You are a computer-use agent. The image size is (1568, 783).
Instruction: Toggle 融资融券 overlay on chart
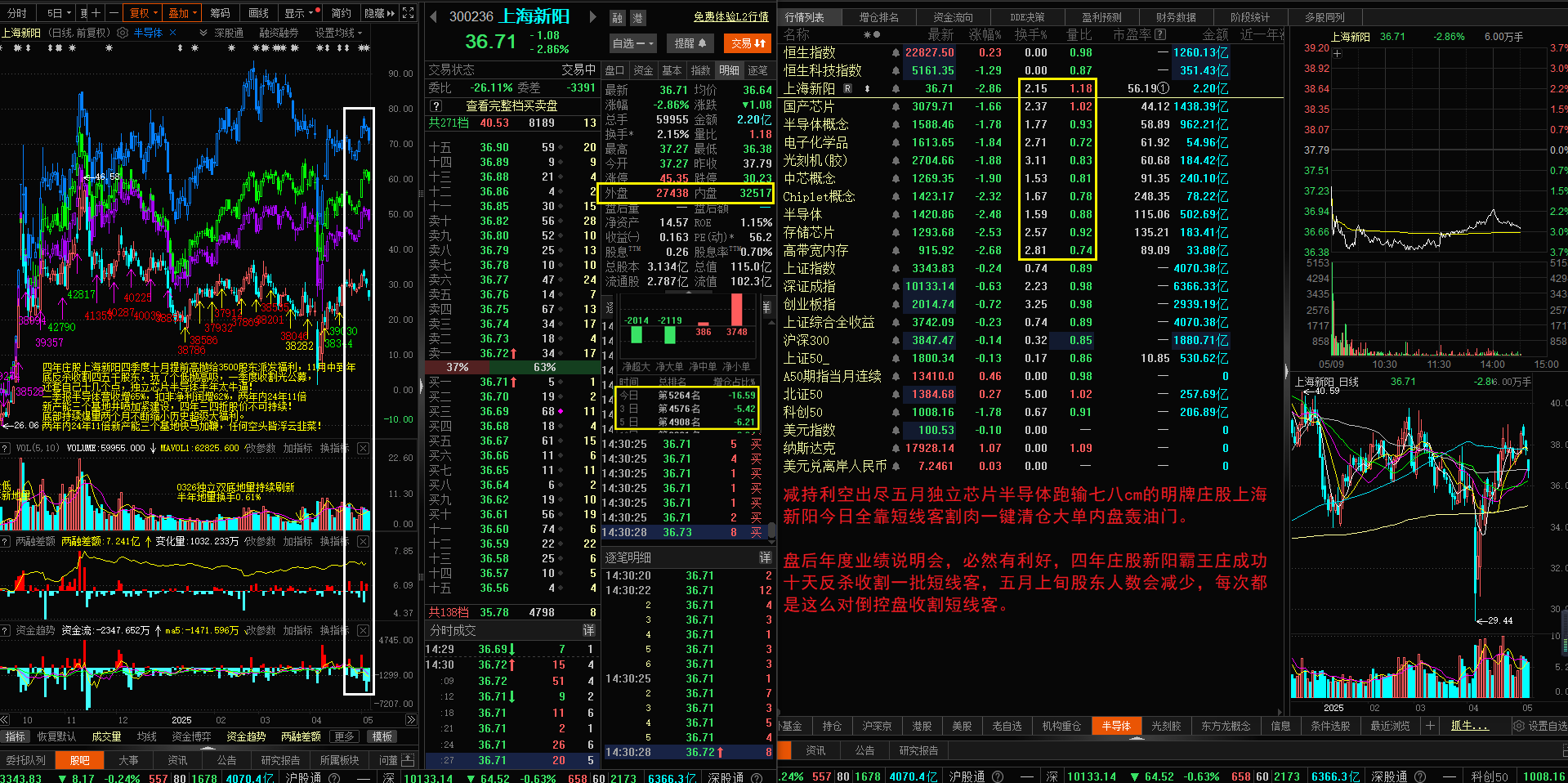[x=279, y=33]
